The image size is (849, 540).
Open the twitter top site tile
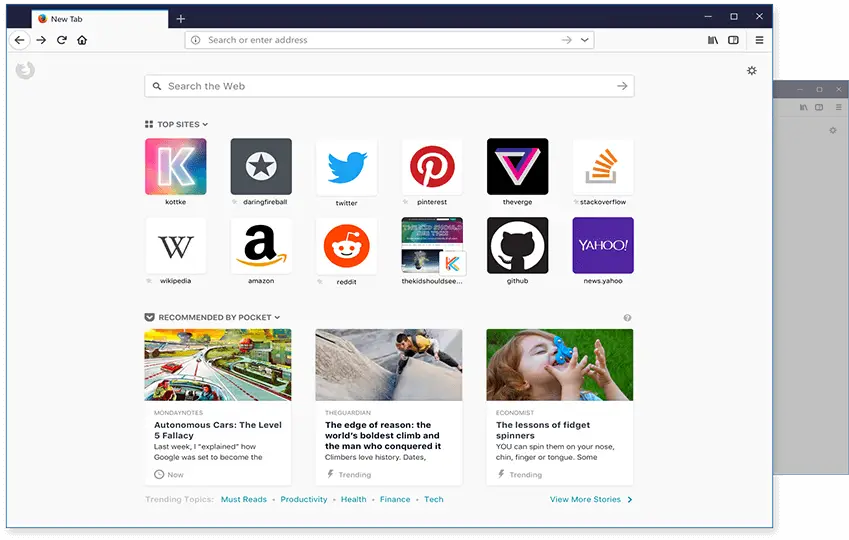pos(347,167)
